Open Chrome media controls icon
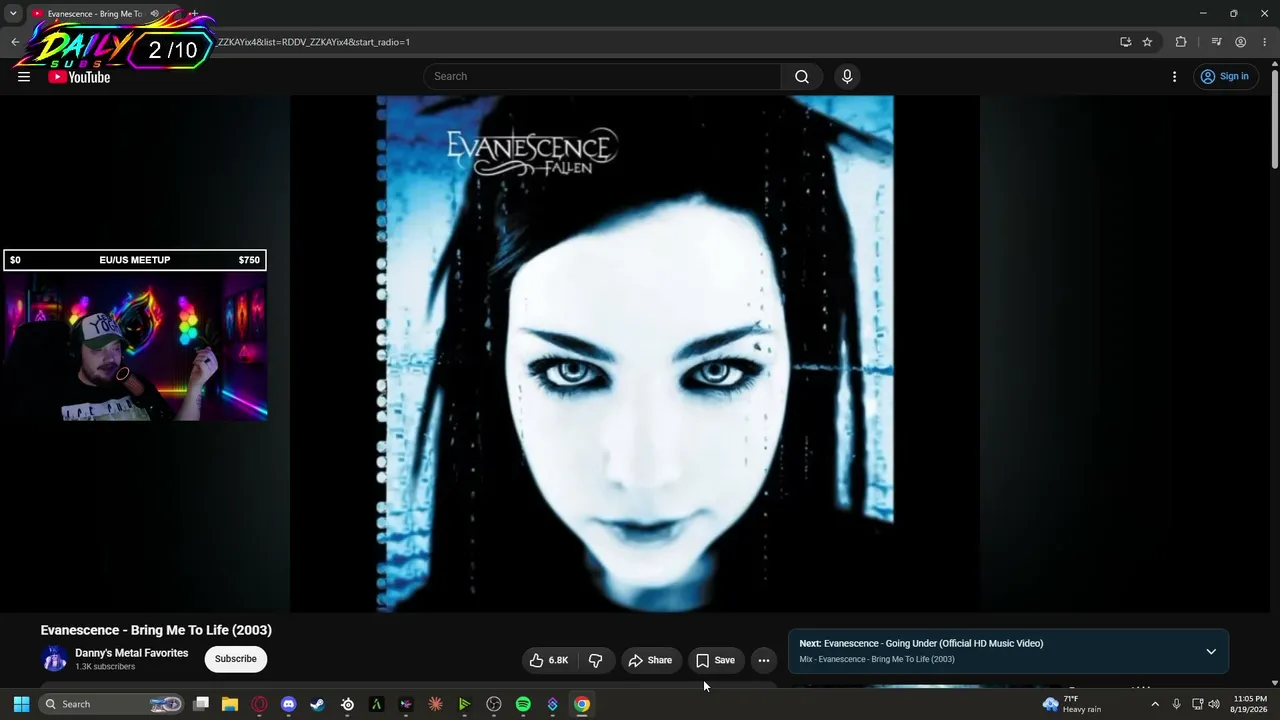Viewport: 1280px width, 720px height. click(1216, 42)
